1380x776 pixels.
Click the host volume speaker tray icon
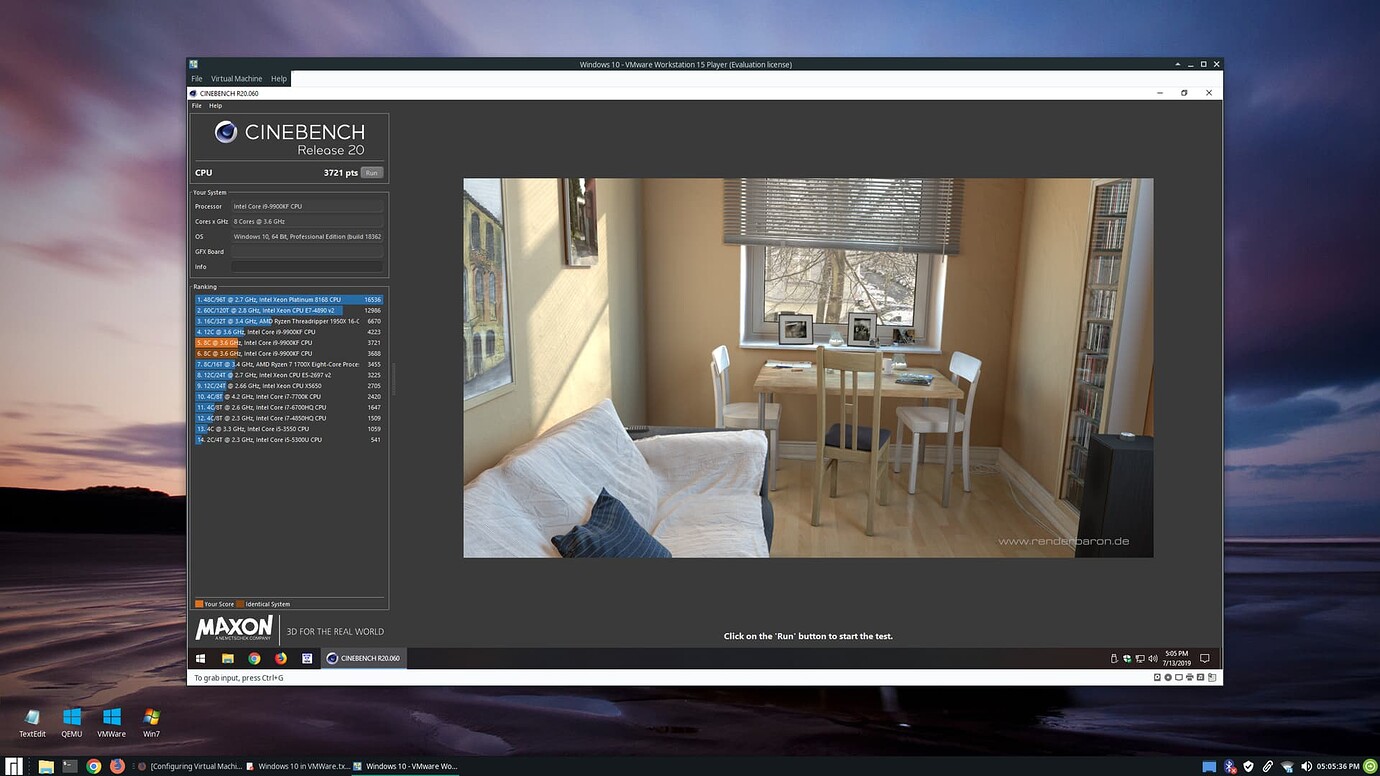(x=1306, y=767)
